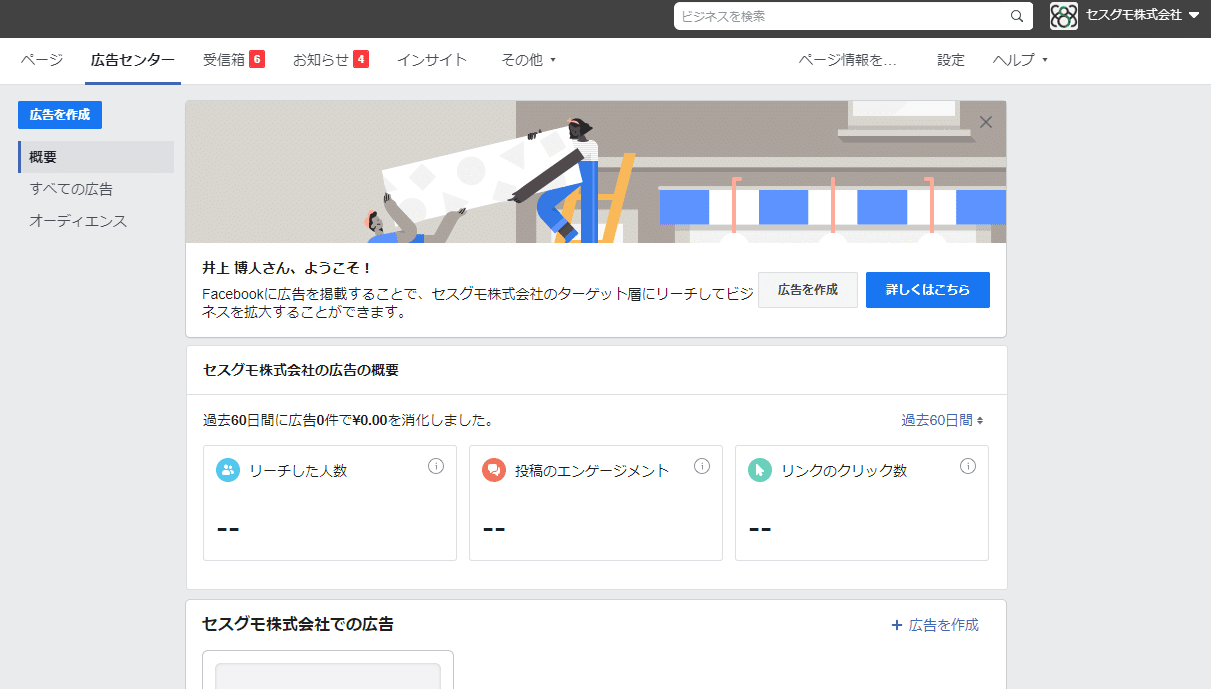Open account dropdown arrow next to セスグモ株式会社
Viewport: 1211px width, 689px height.
1193,16
